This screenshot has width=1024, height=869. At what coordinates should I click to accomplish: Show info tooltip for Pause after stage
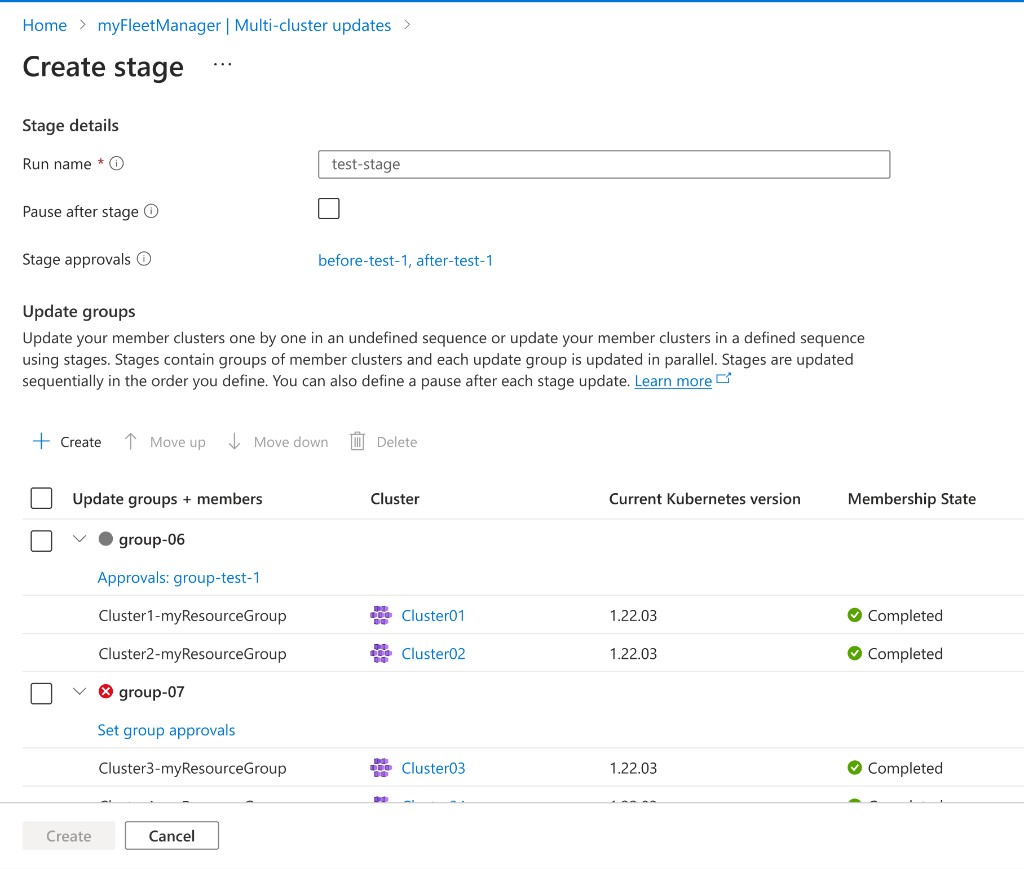pyautogui.click(x=151, y=211)
